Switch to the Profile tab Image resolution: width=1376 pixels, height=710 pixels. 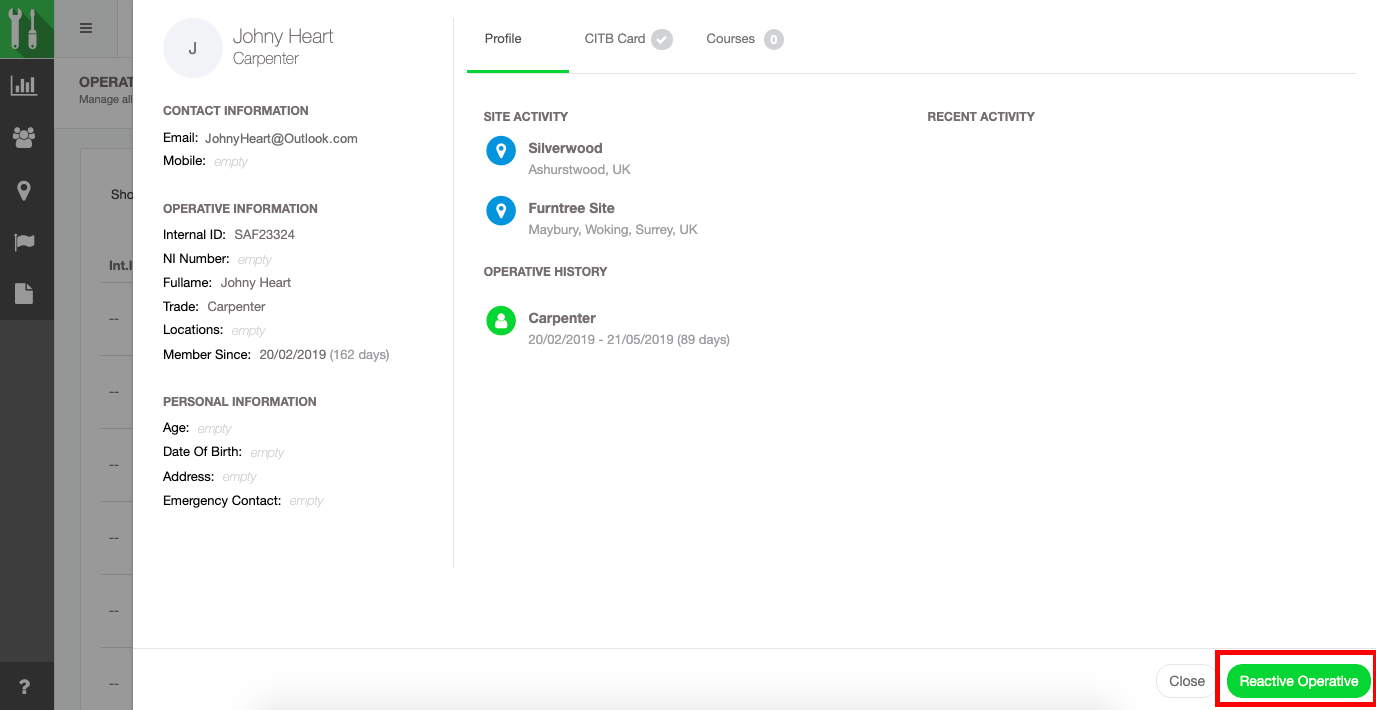click(503, 39)
